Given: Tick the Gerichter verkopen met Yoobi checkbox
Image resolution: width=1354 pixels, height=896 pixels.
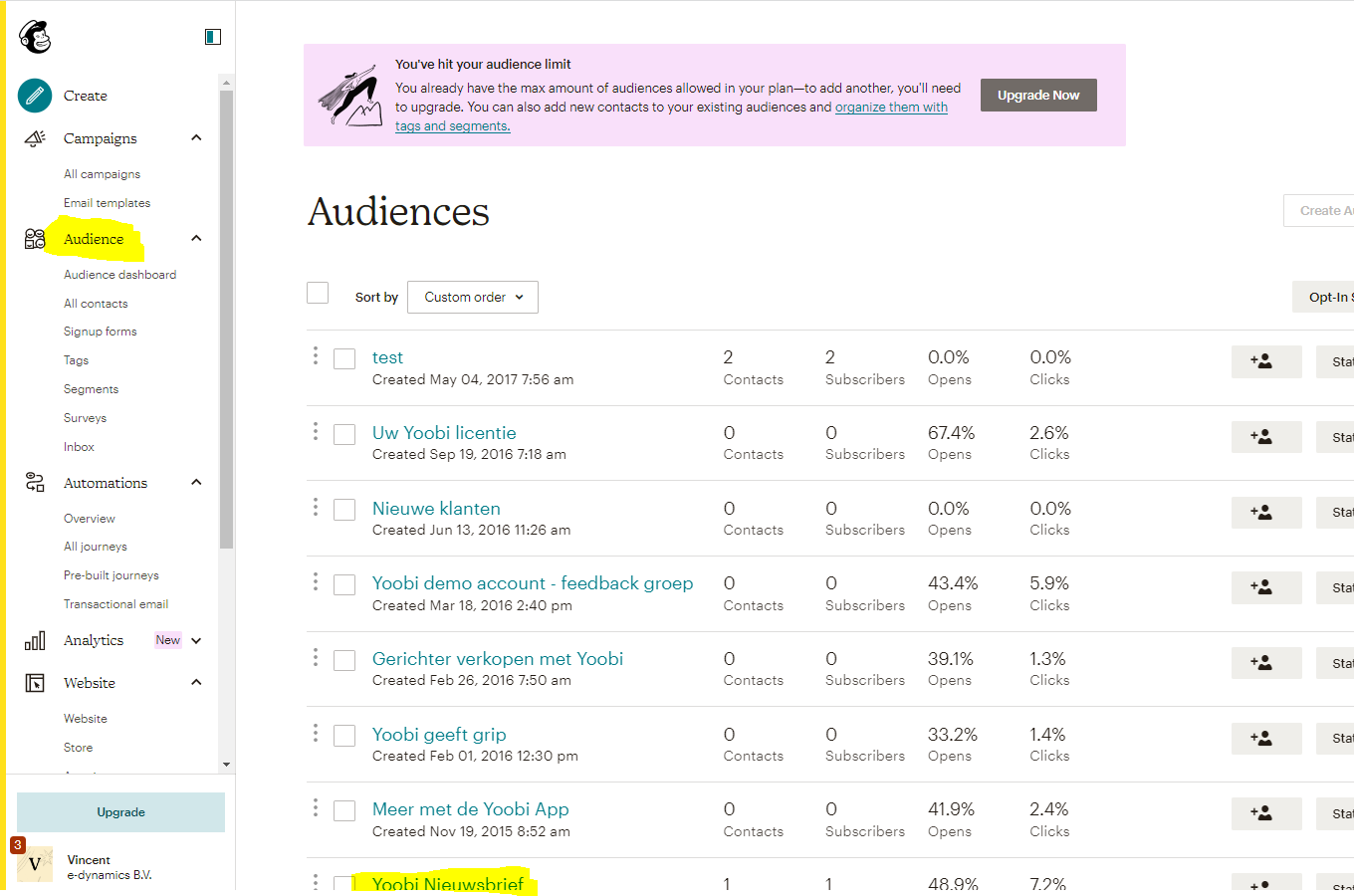Looking at the screenshot, I should coord(344,660).
